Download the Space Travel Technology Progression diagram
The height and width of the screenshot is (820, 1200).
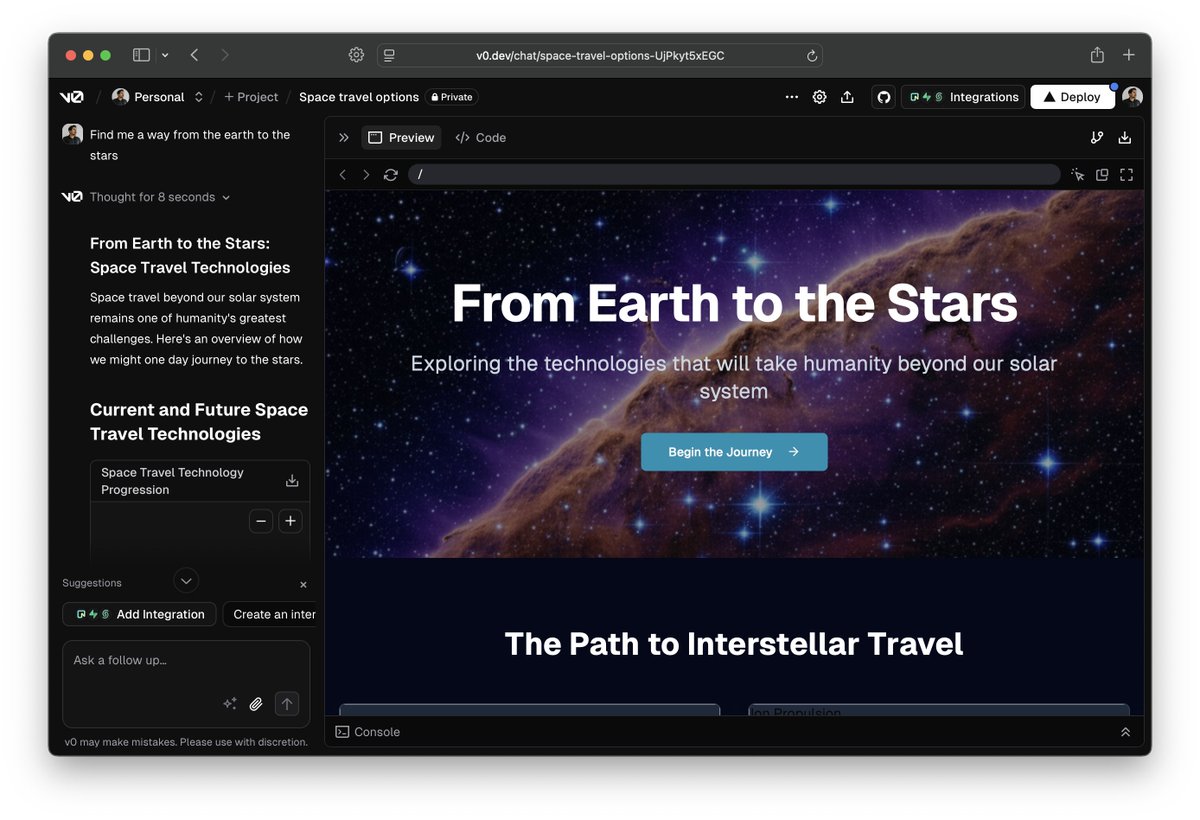point(292,481)
